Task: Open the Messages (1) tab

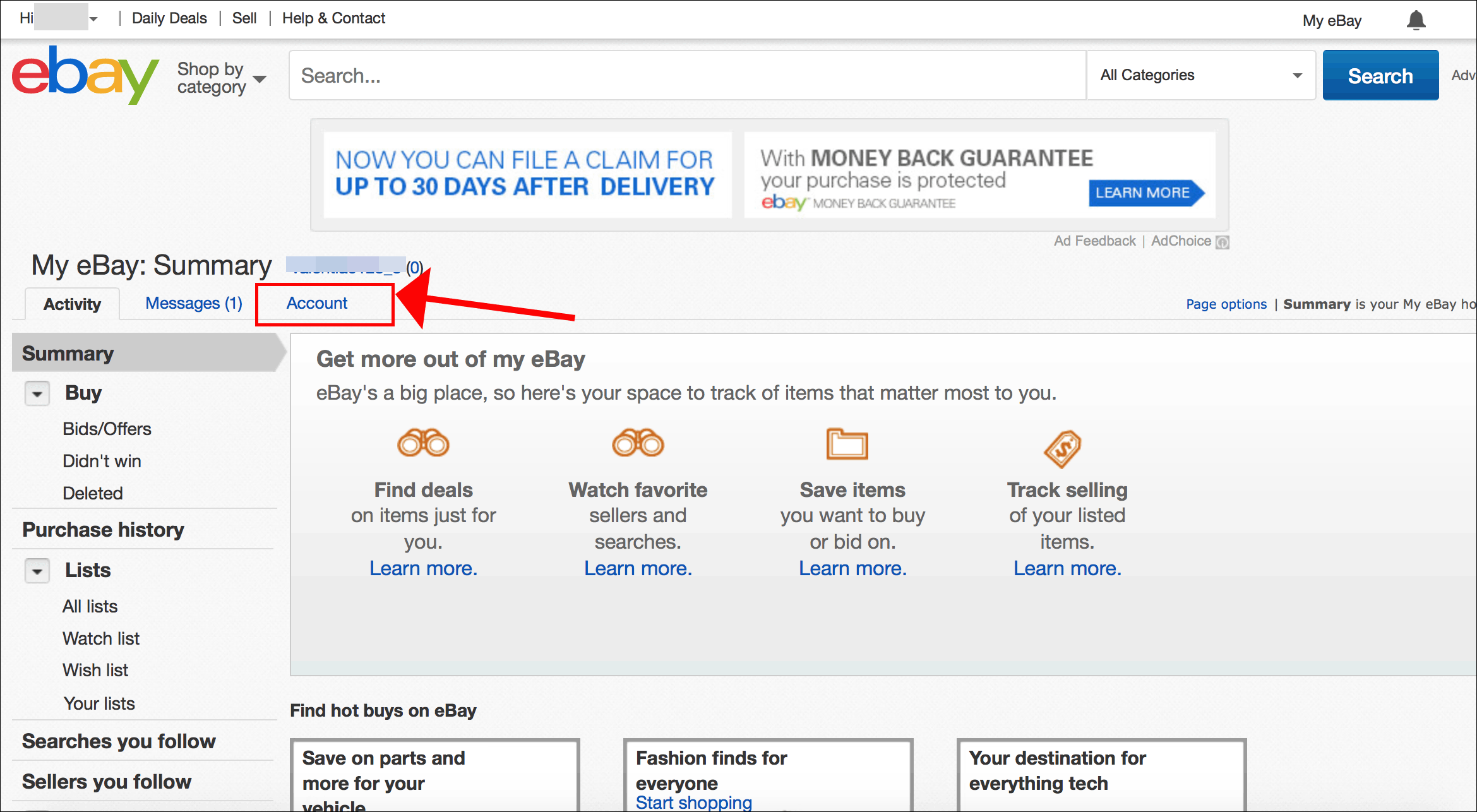Action: point(194,303)
